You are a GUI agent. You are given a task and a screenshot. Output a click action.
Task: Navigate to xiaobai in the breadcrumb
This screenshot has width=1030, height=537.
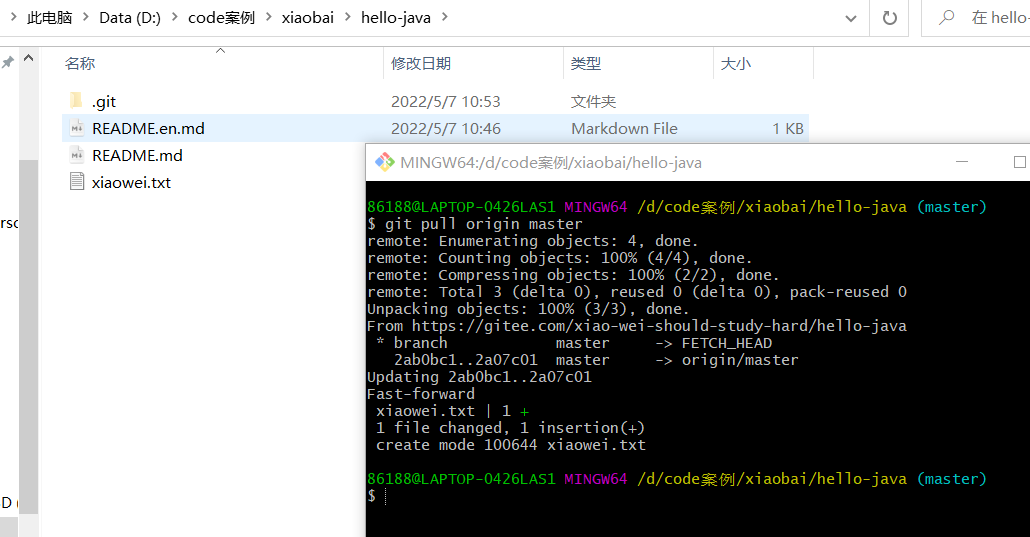point(307,18)
